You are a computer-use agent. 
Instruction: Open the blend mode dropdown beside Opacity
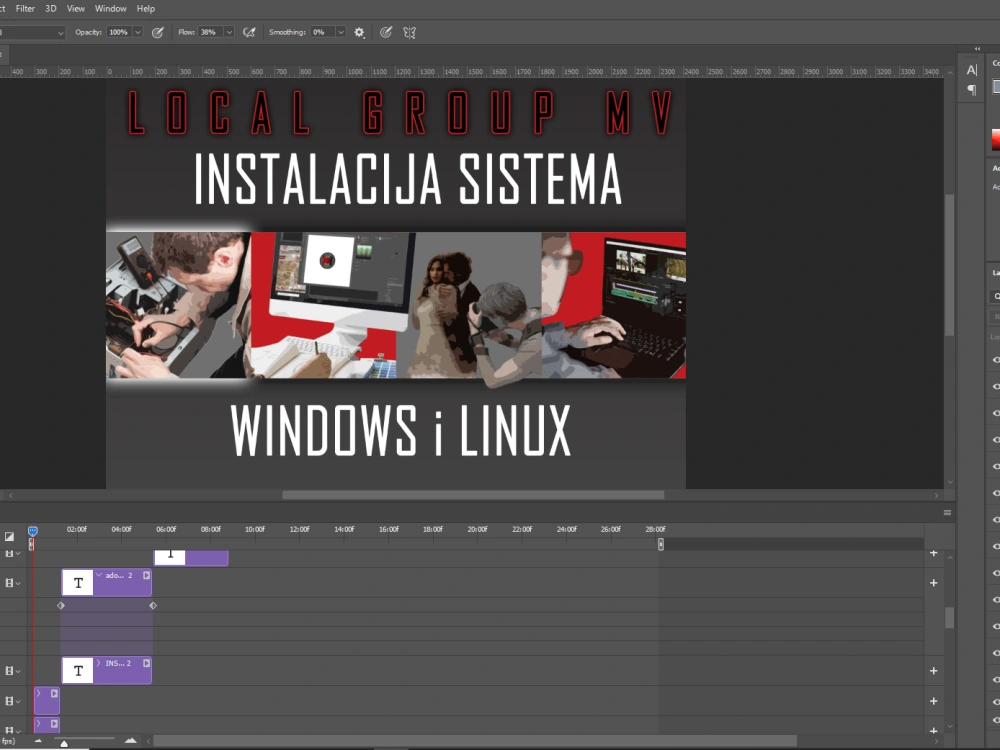(x=32, y=32)
